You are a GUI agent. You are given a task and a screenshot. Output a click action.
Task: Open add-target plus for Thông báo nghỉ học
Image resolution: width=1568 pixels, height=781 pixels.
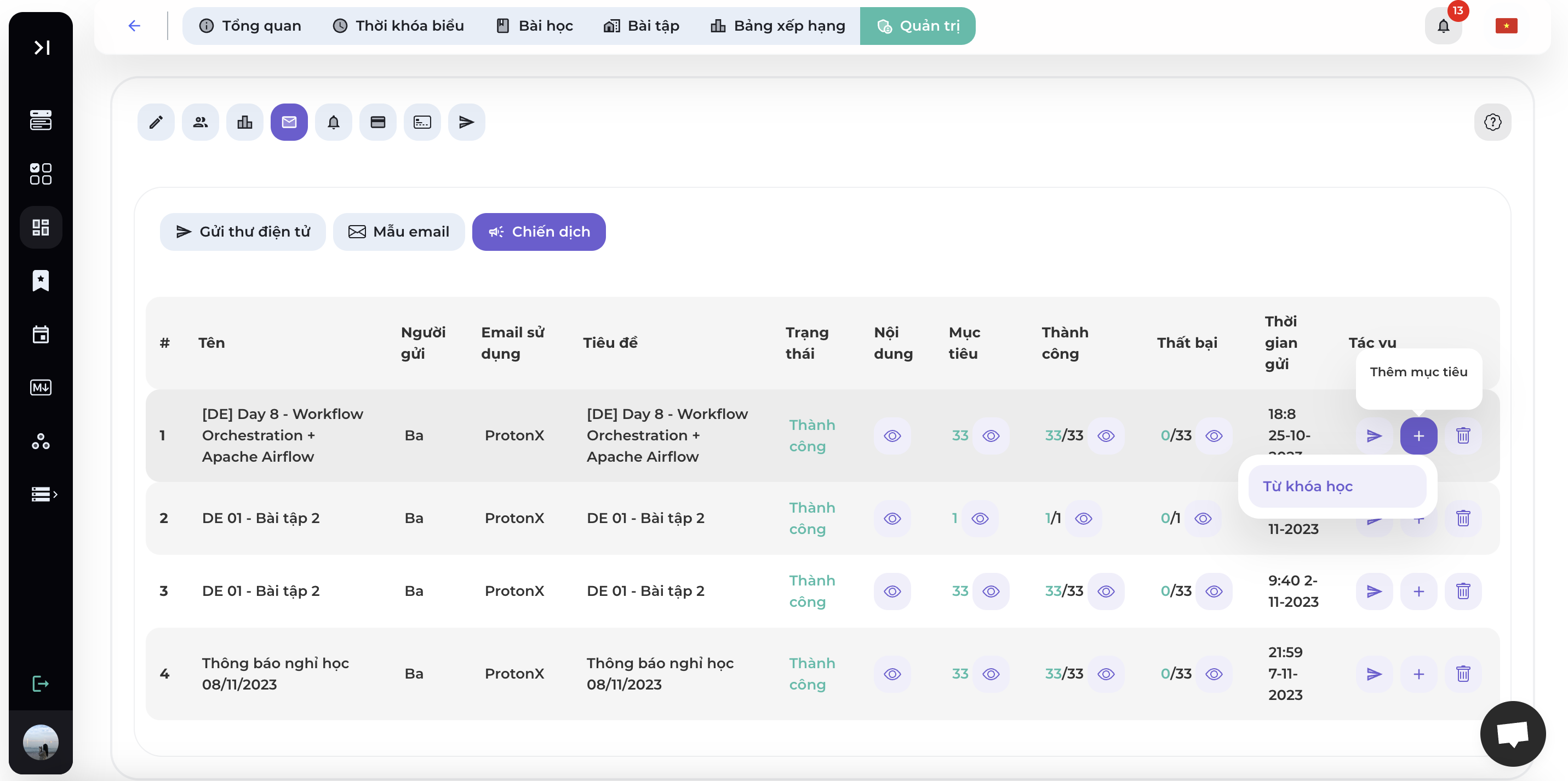coord(1419,674)
